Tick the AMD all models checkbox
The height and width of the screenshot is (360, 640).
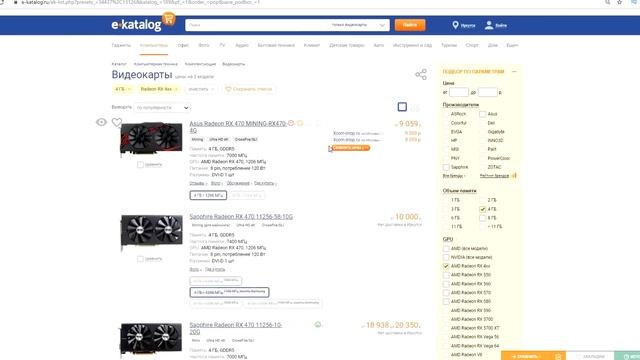(446, 249)
